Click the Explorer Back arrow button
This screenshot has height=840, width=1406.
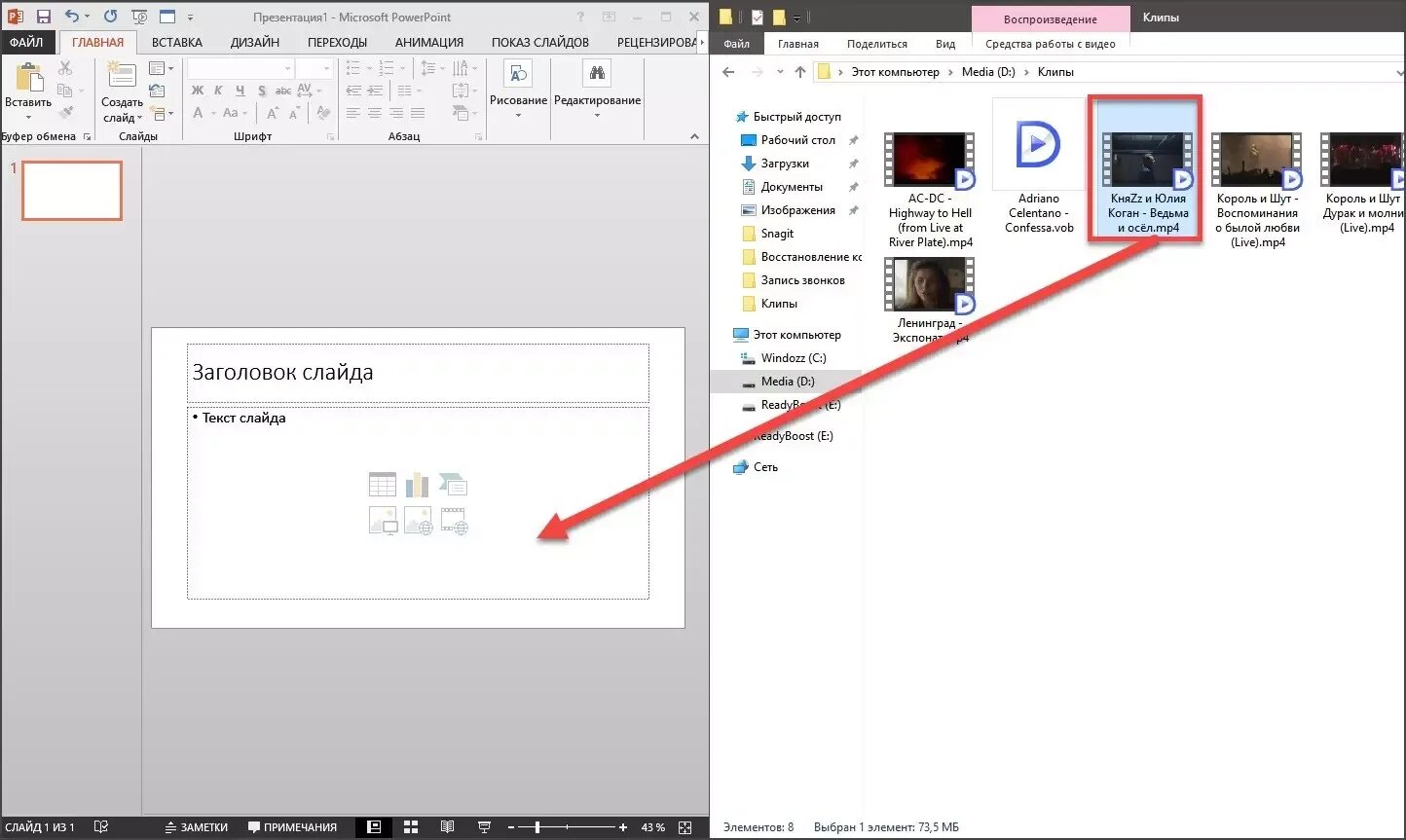point(728,72)
